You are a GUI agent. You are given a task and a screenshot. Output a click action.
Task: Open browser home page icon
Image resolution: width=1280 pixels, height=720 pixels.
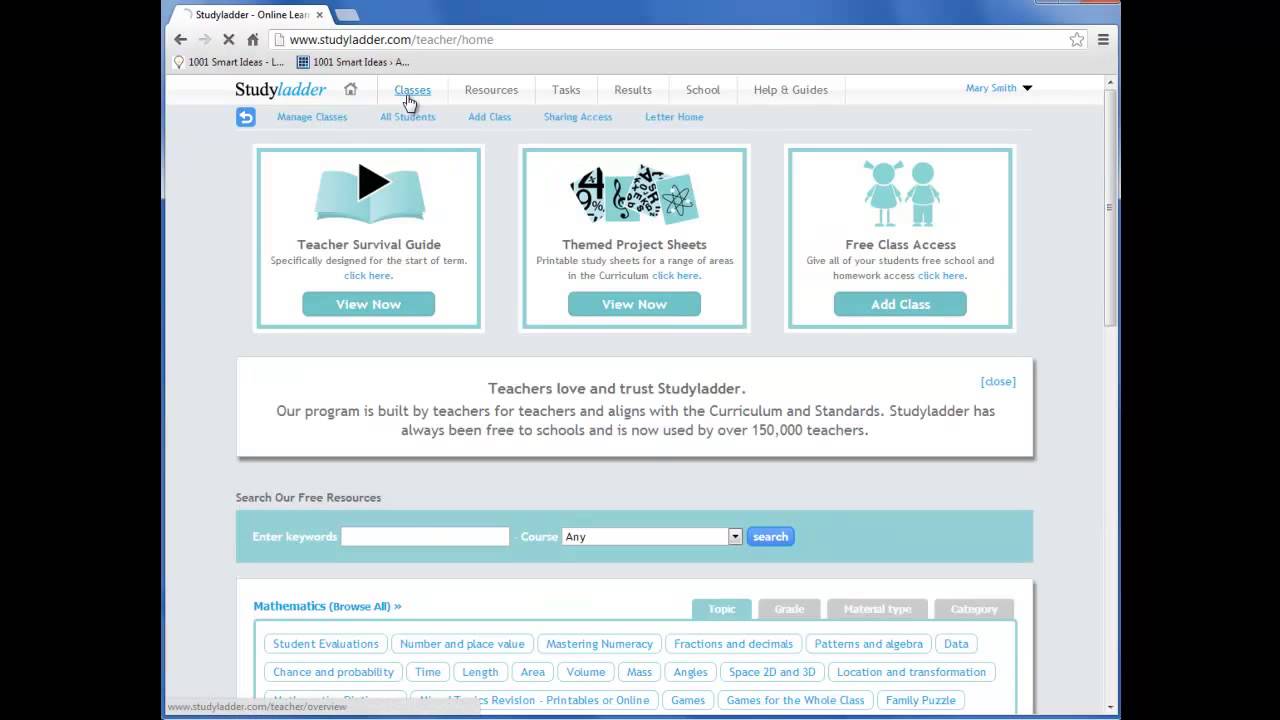(x=253, y=39)
